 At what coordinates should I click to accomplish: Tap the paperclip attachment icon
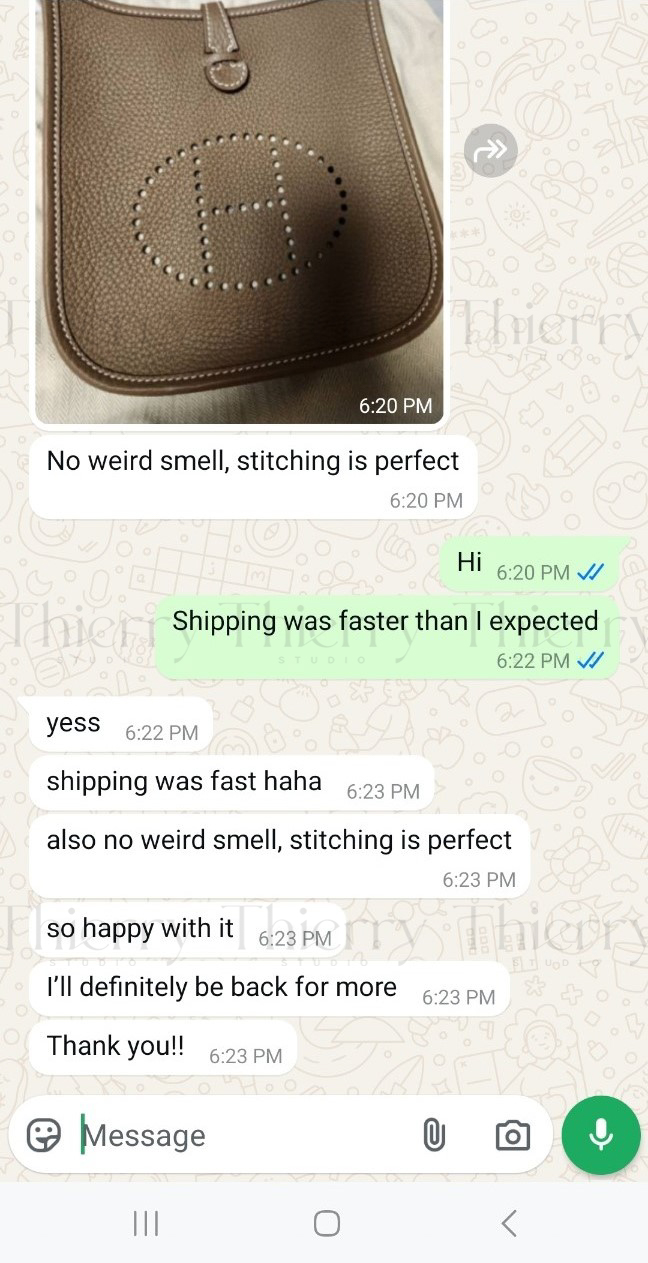tap(433, 1135)
